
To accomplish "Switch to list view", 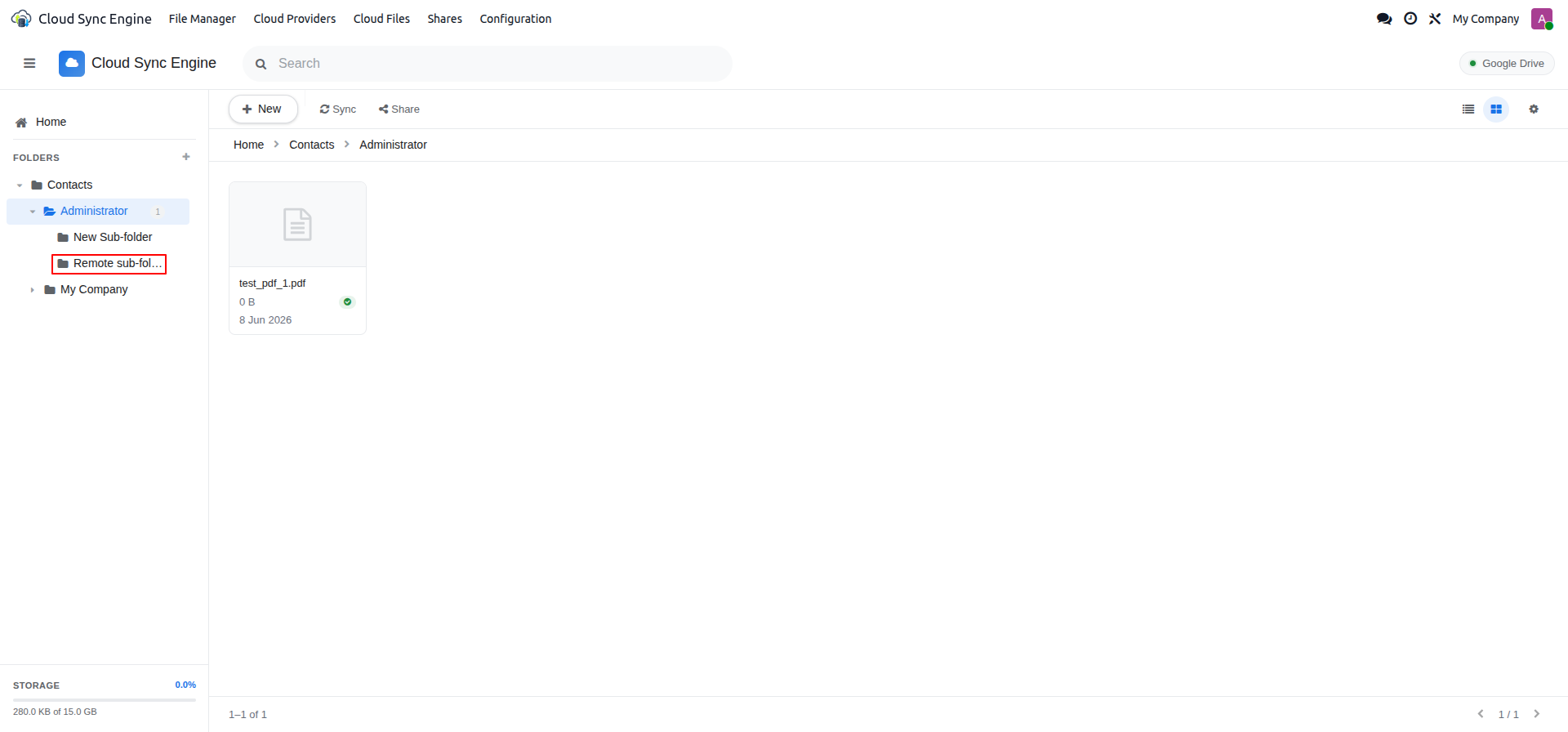I will (1468, 109).
